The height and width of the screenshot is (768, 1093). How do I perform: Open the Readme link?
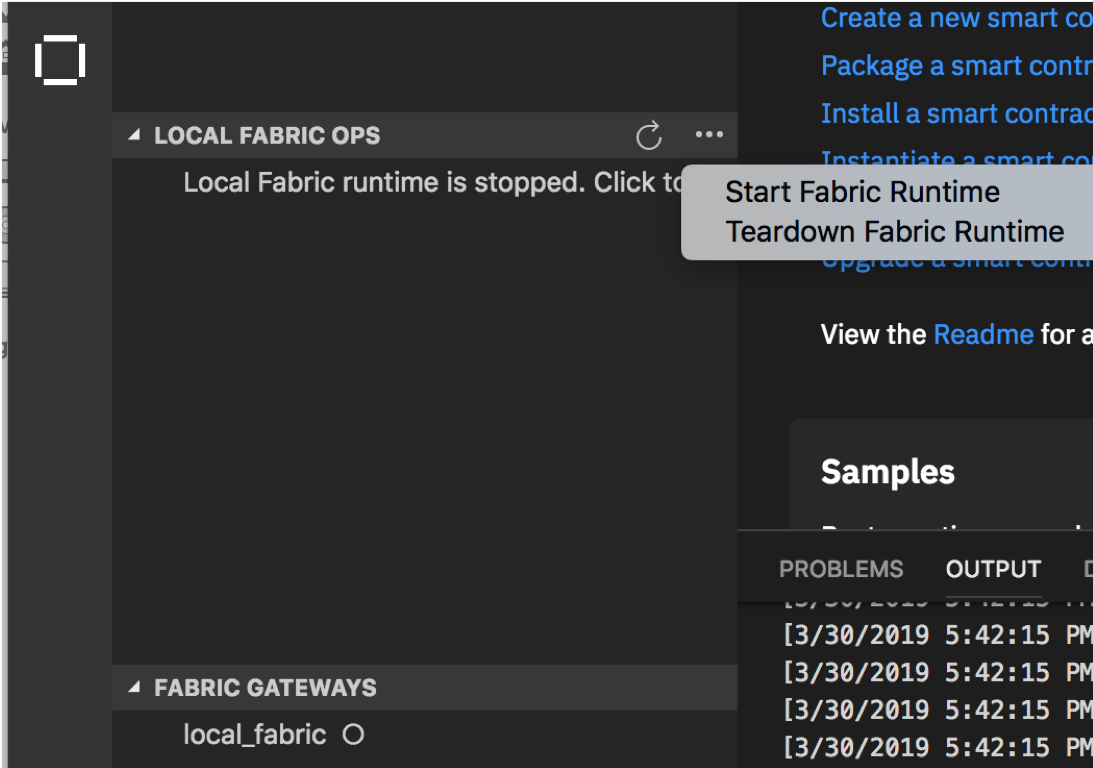click(x=983, y=335)
